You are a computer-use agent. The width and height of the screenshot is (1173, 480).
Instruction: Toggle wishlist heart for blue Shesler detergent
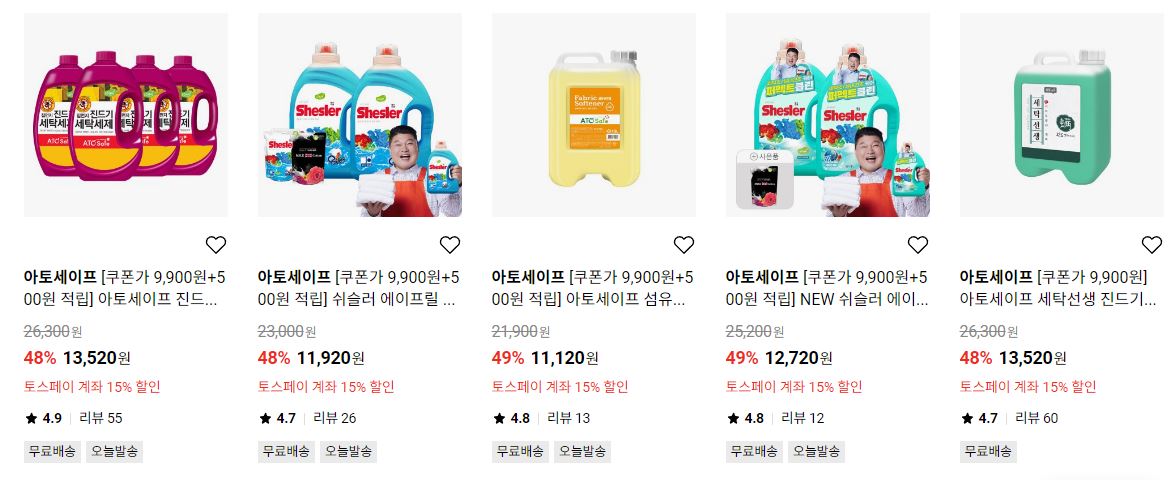pyautogui.click(x=450, y=244)
